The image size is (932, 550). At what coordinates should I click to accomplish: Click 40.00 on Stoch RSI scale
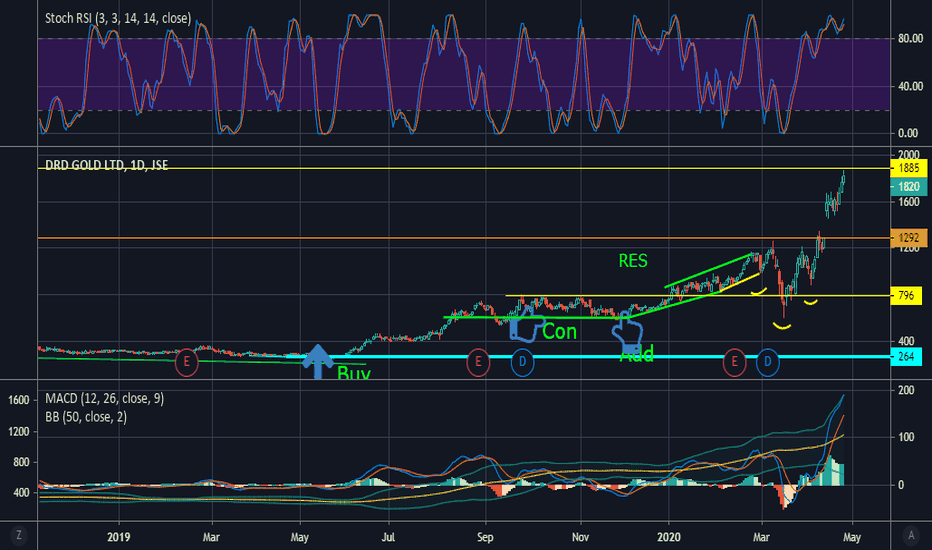click(x=911, y=86)
